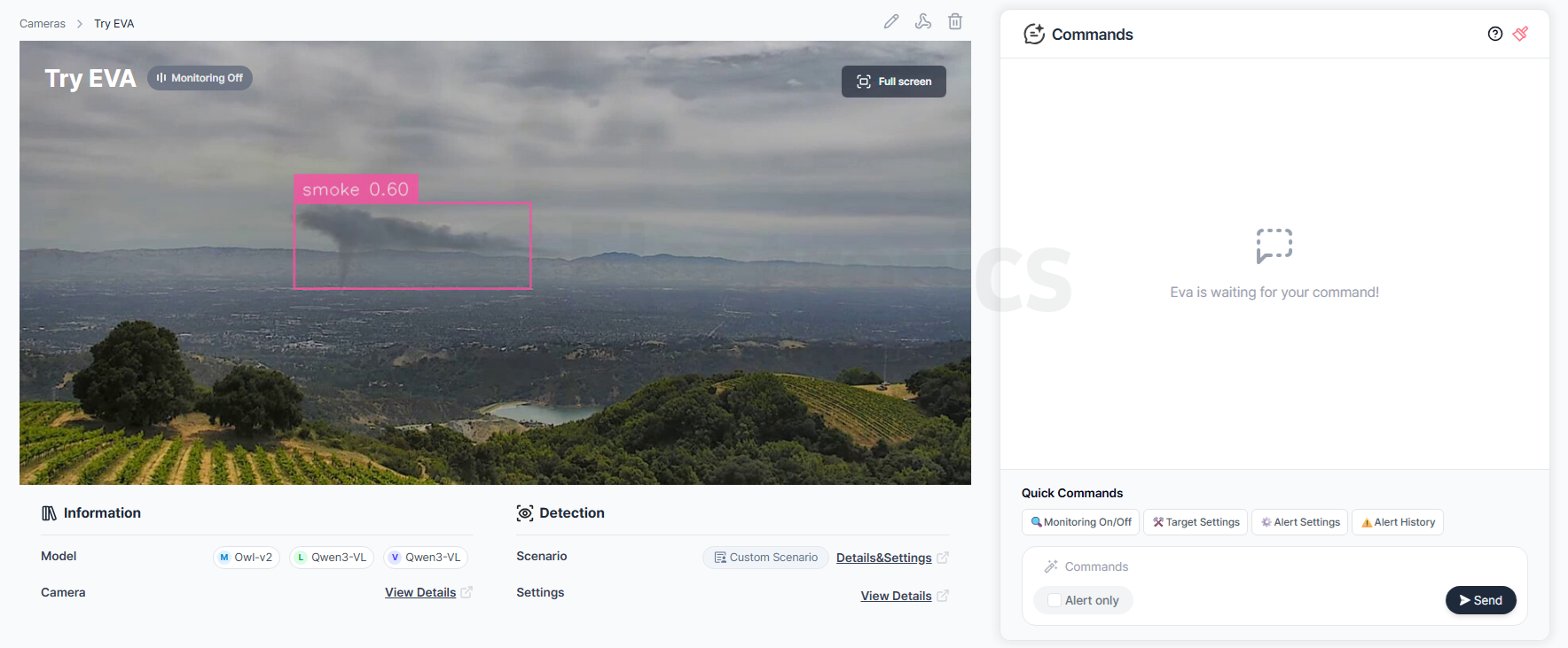Screen dimensions: 1568x648
Task: Open Camera external link icon
Action: point(466,592)
